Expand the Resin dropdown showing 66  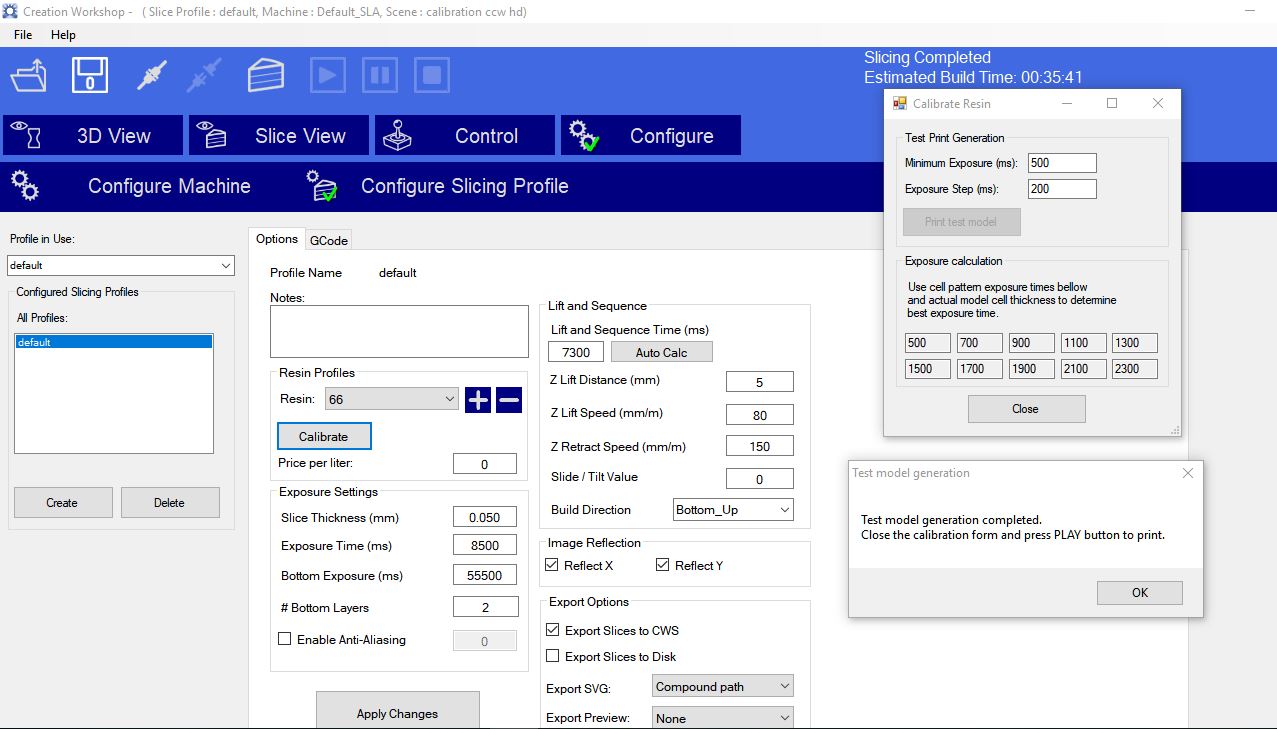point(391,400)
